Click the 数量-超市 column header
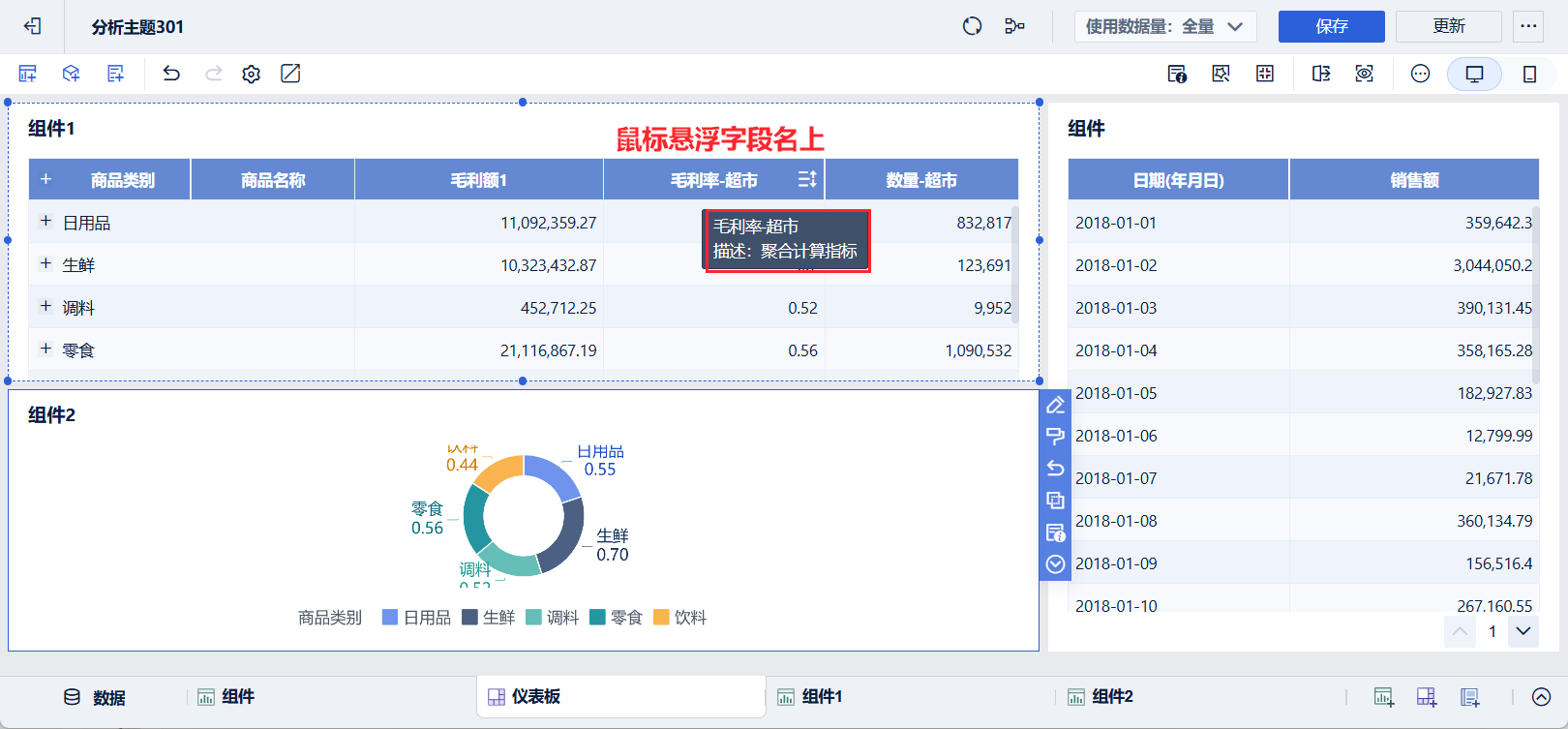 coord(921,180)
